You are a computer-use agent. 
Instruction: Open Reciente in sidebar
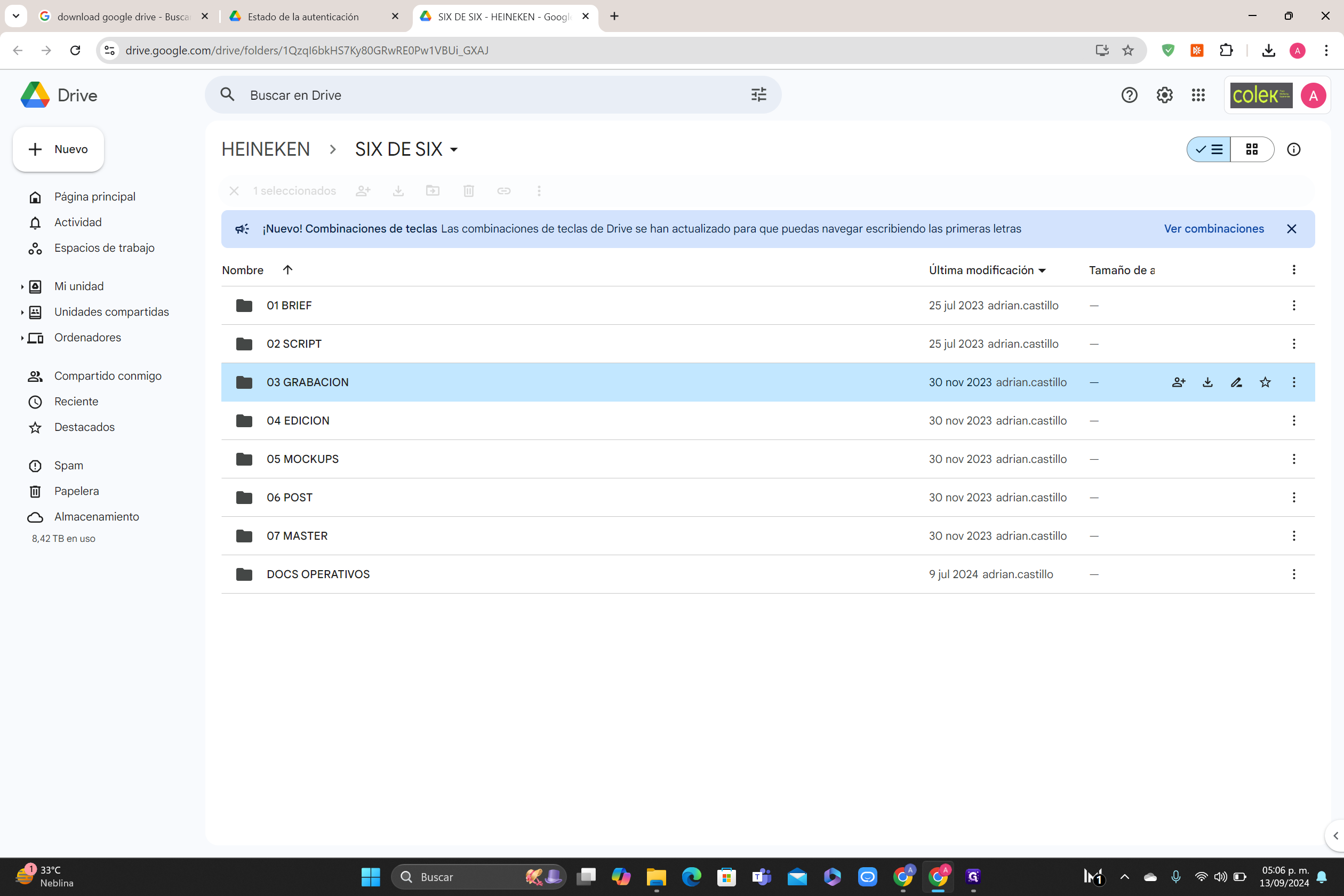pyautogui.click(x=76, y=402)
